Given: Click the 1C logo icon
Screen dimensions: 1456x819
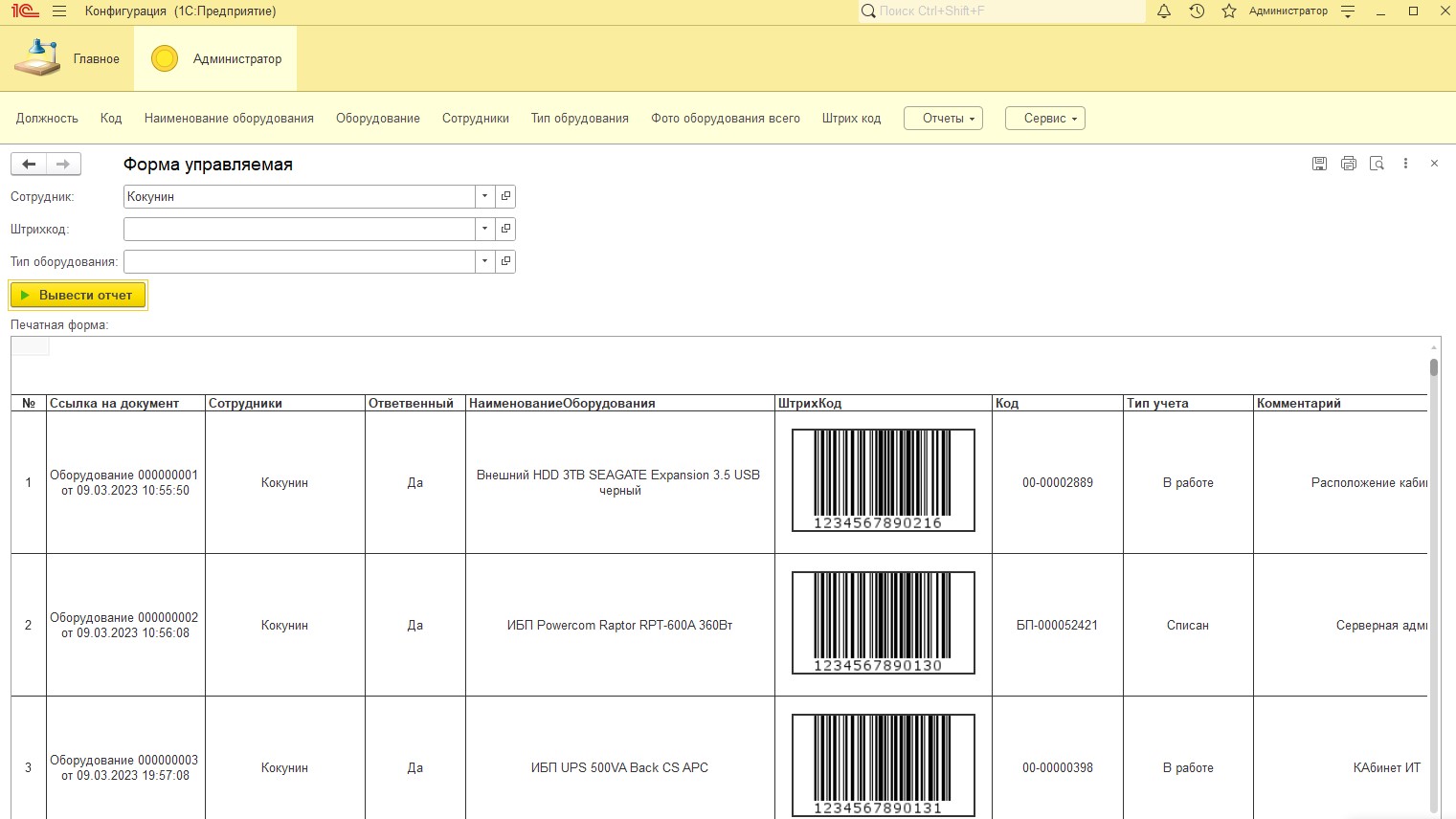Looking at the screenshot, I should [x=25, y=11].
